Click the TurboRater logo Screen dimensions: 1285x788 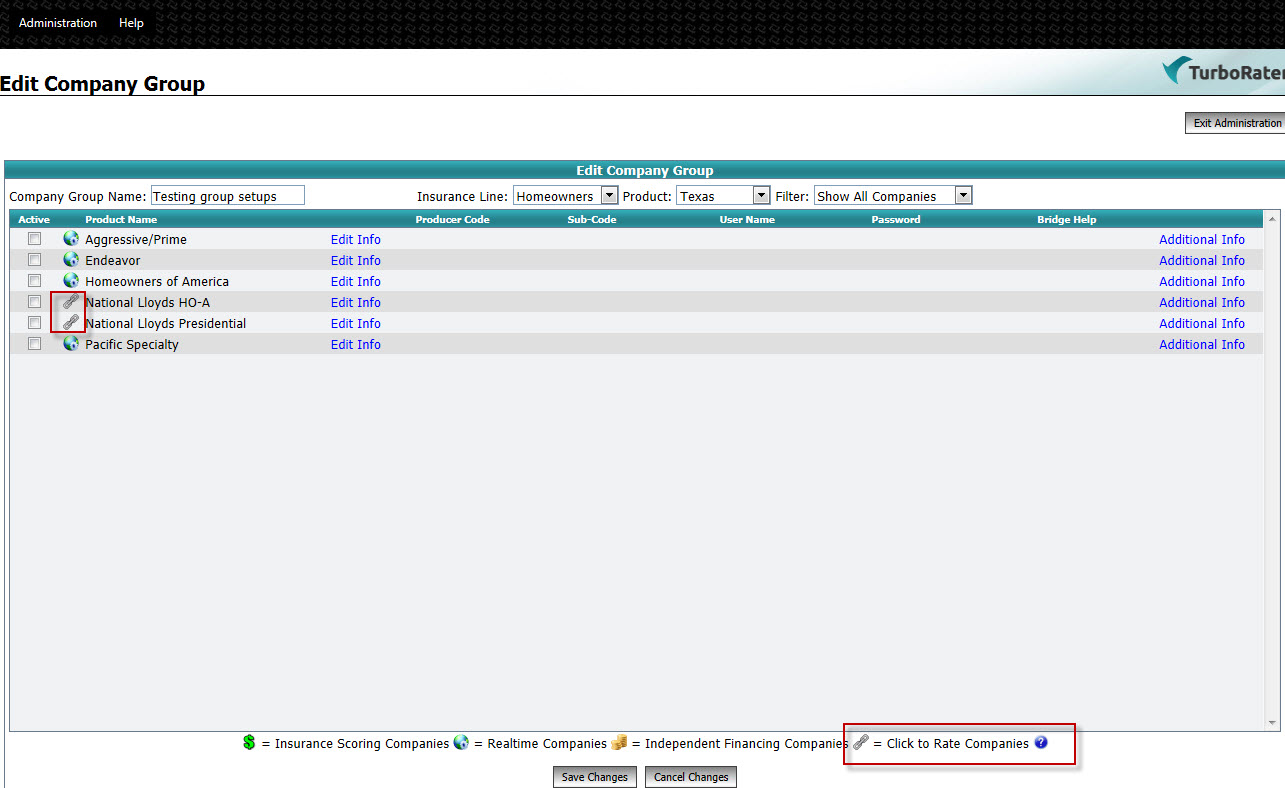click(1223, 72)
